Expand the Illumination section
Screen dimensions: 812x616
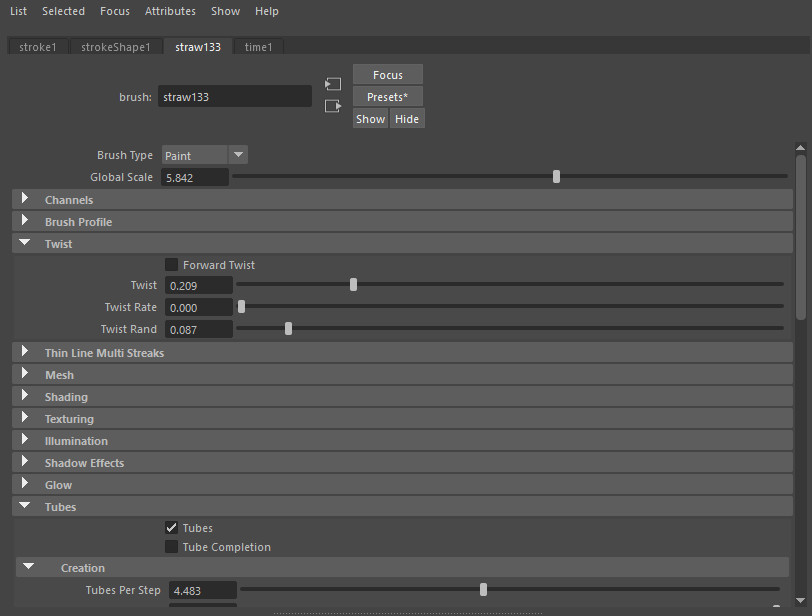click(402, 441)
